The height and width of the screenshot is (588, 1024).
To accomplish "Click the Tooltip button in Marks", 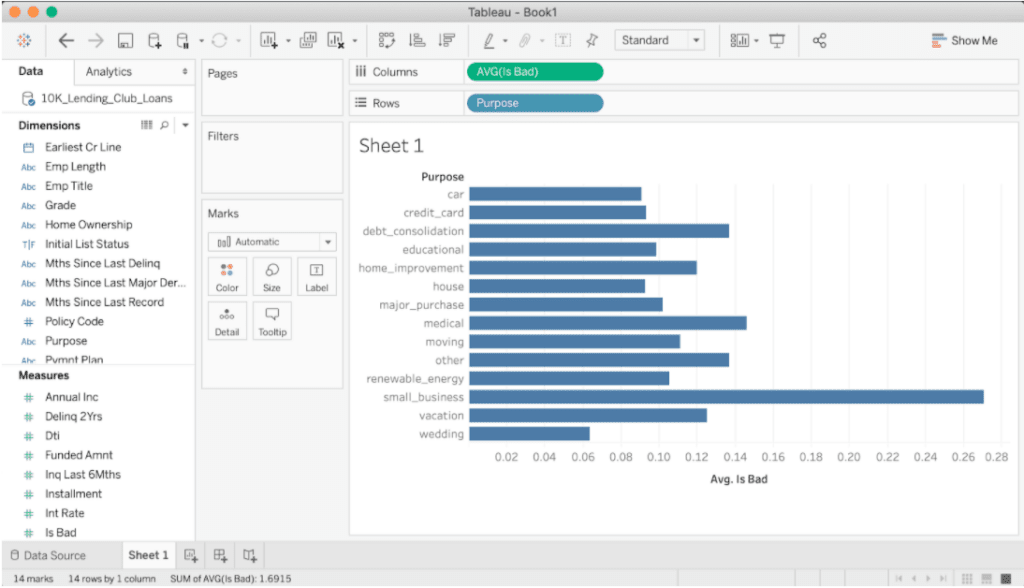I will (x=272, y=321).
